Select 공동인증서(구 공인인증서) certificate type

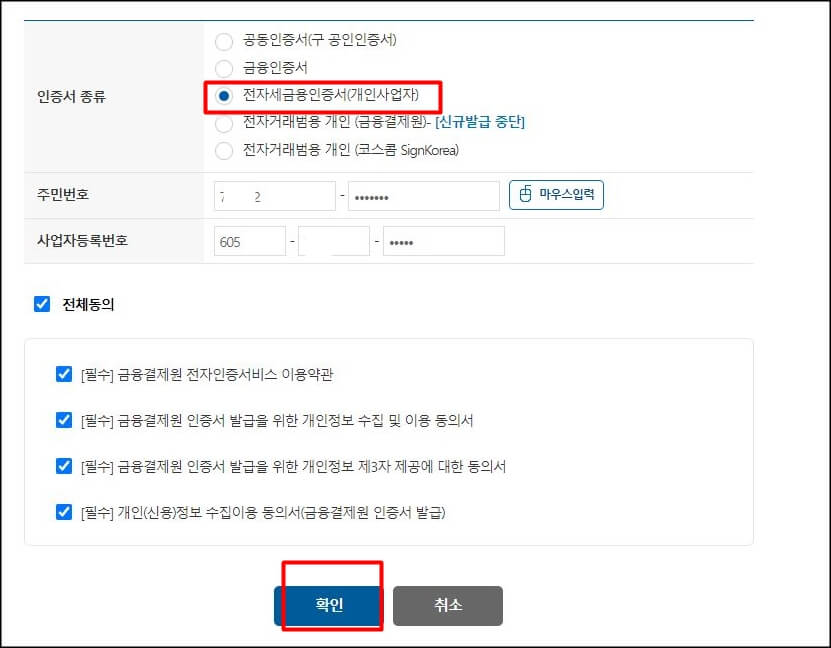224,42
